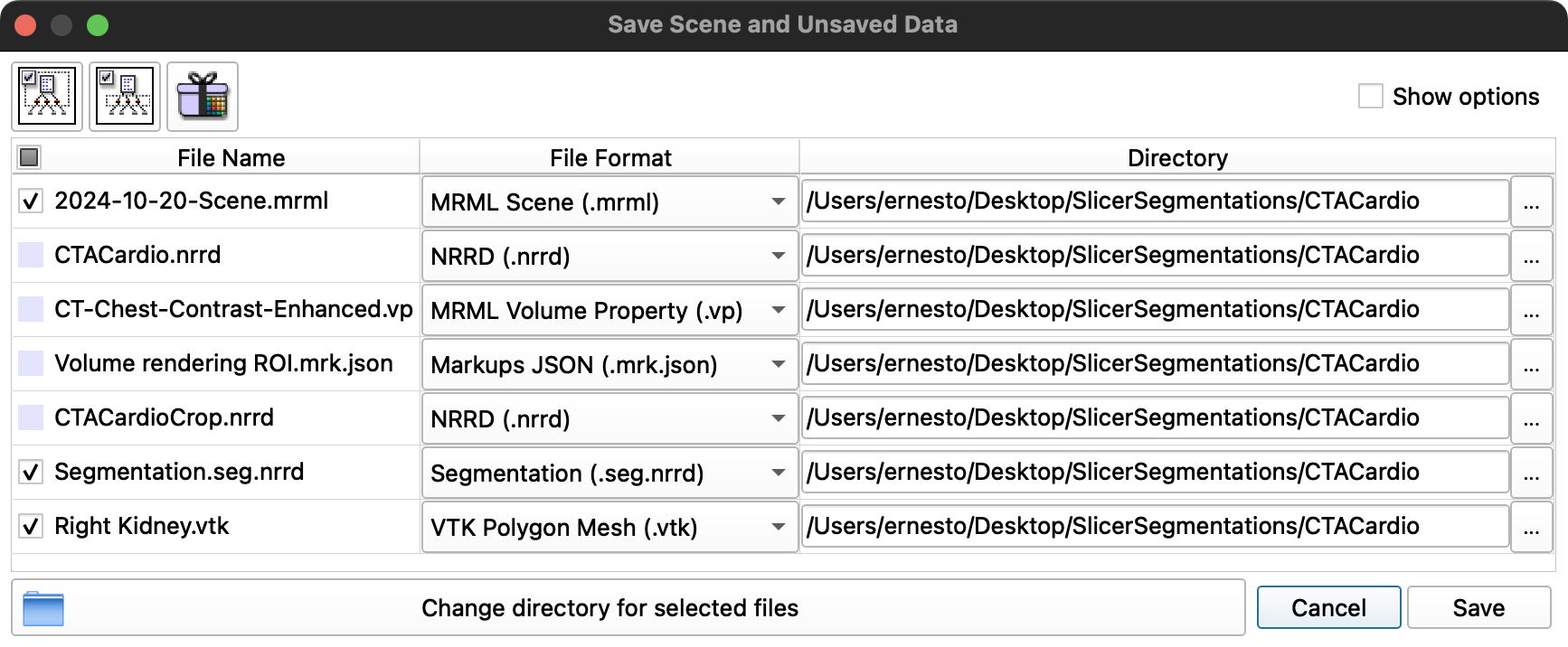Click the select-scene-and-modified-data icon
The width and height of the screenshot is (1568, 647).
[x=47, y=96]
